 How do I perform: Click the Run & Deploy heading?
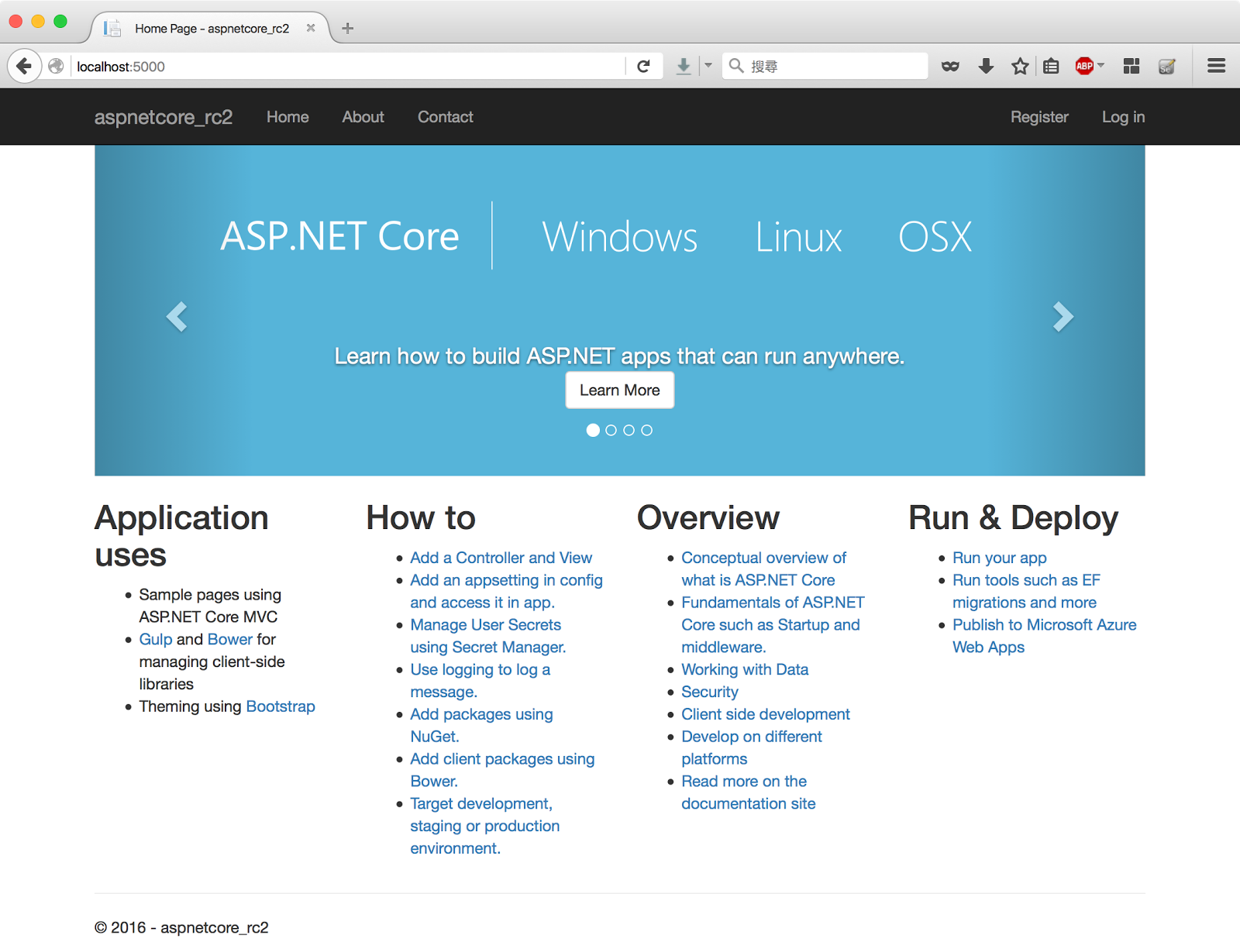point(1013,517)
